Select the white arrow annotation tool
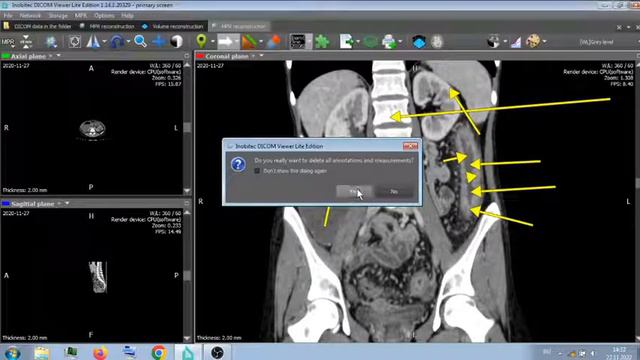The width and height of the screenshot is (640, 360). (x=225, y=42)
